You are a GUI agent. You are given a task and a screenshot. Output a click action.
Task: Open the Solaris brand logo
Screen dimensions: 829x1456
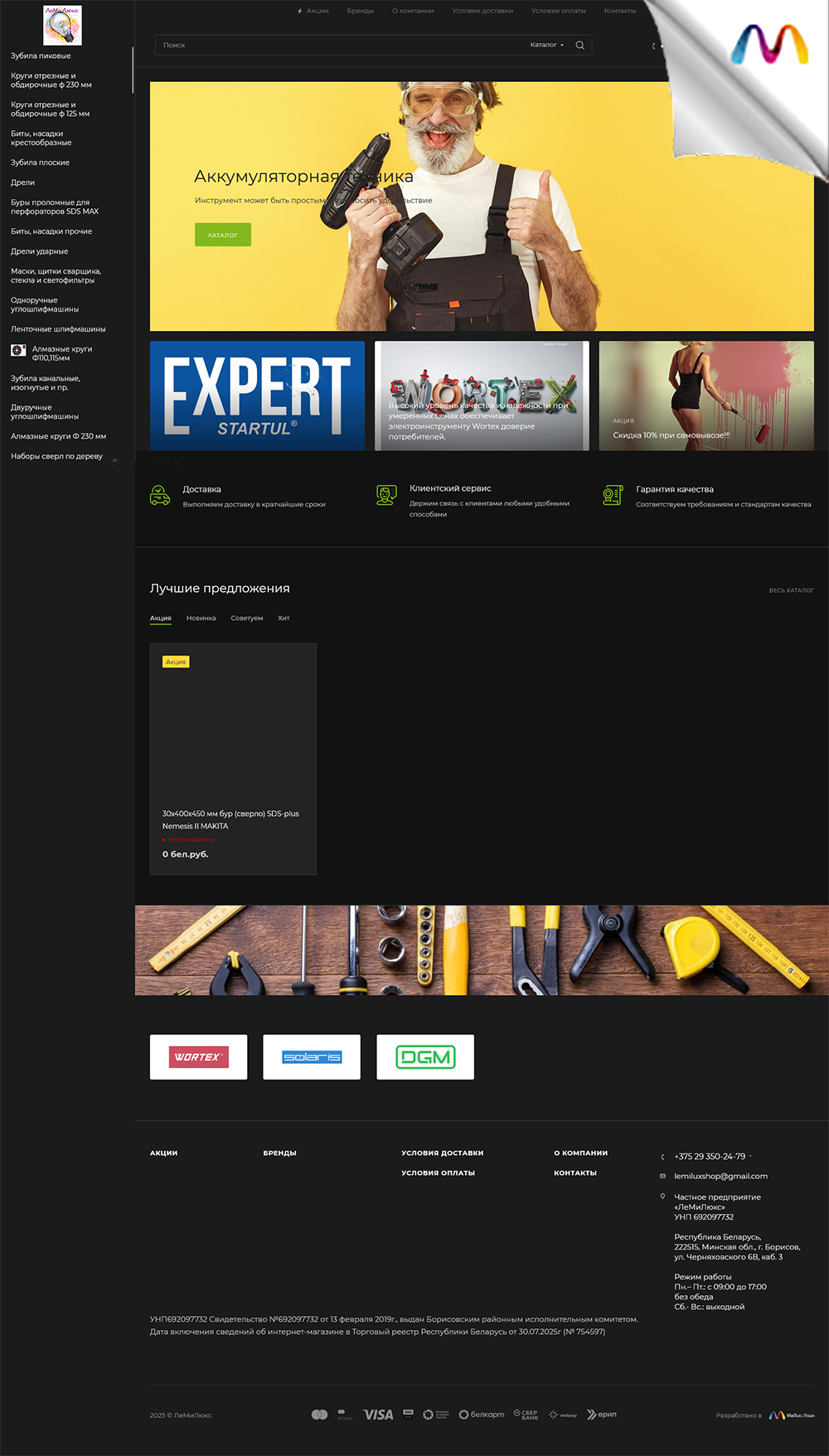tap(312, 1056)
